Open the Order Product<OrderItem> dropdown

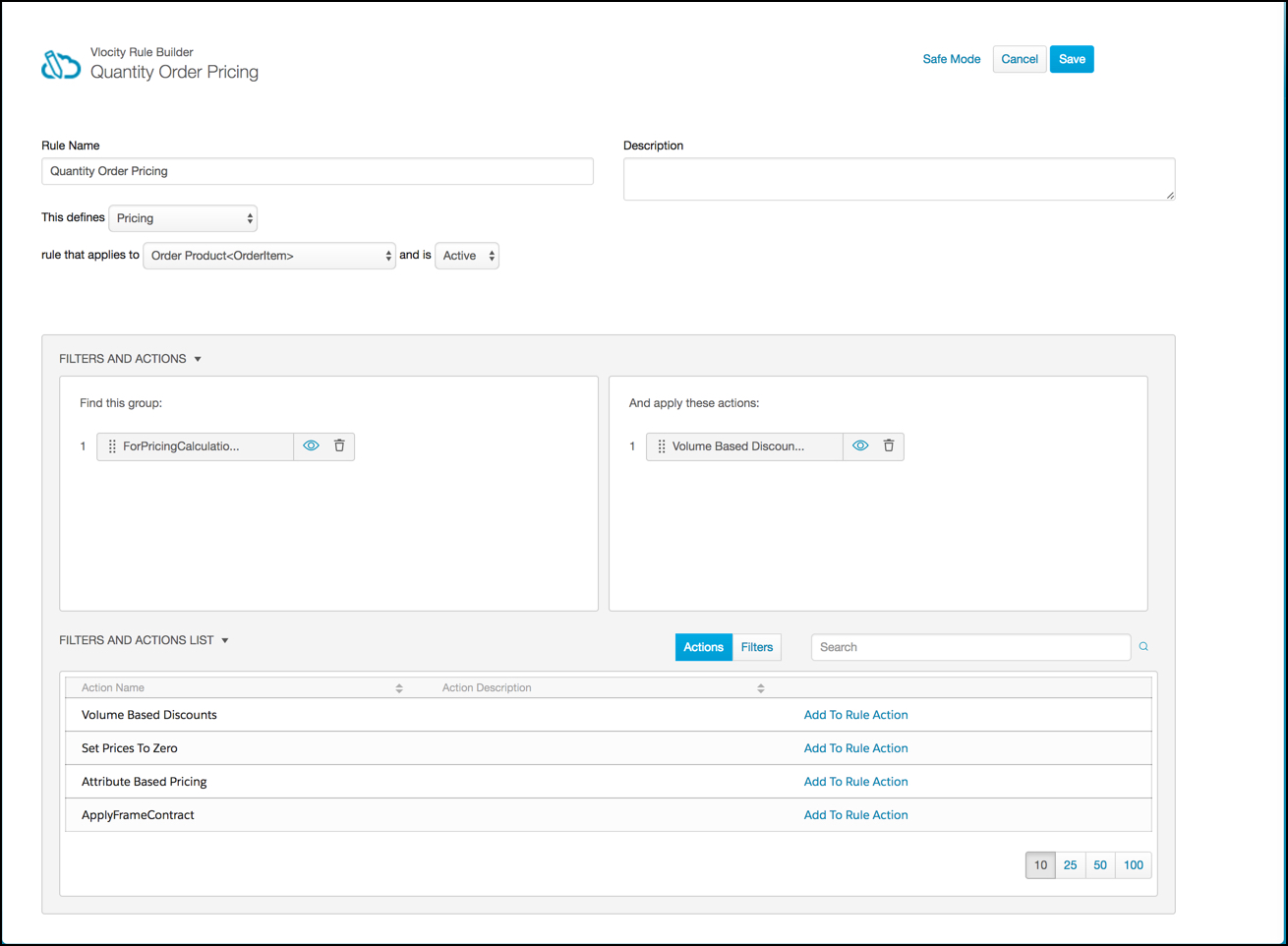coord(269,256)
